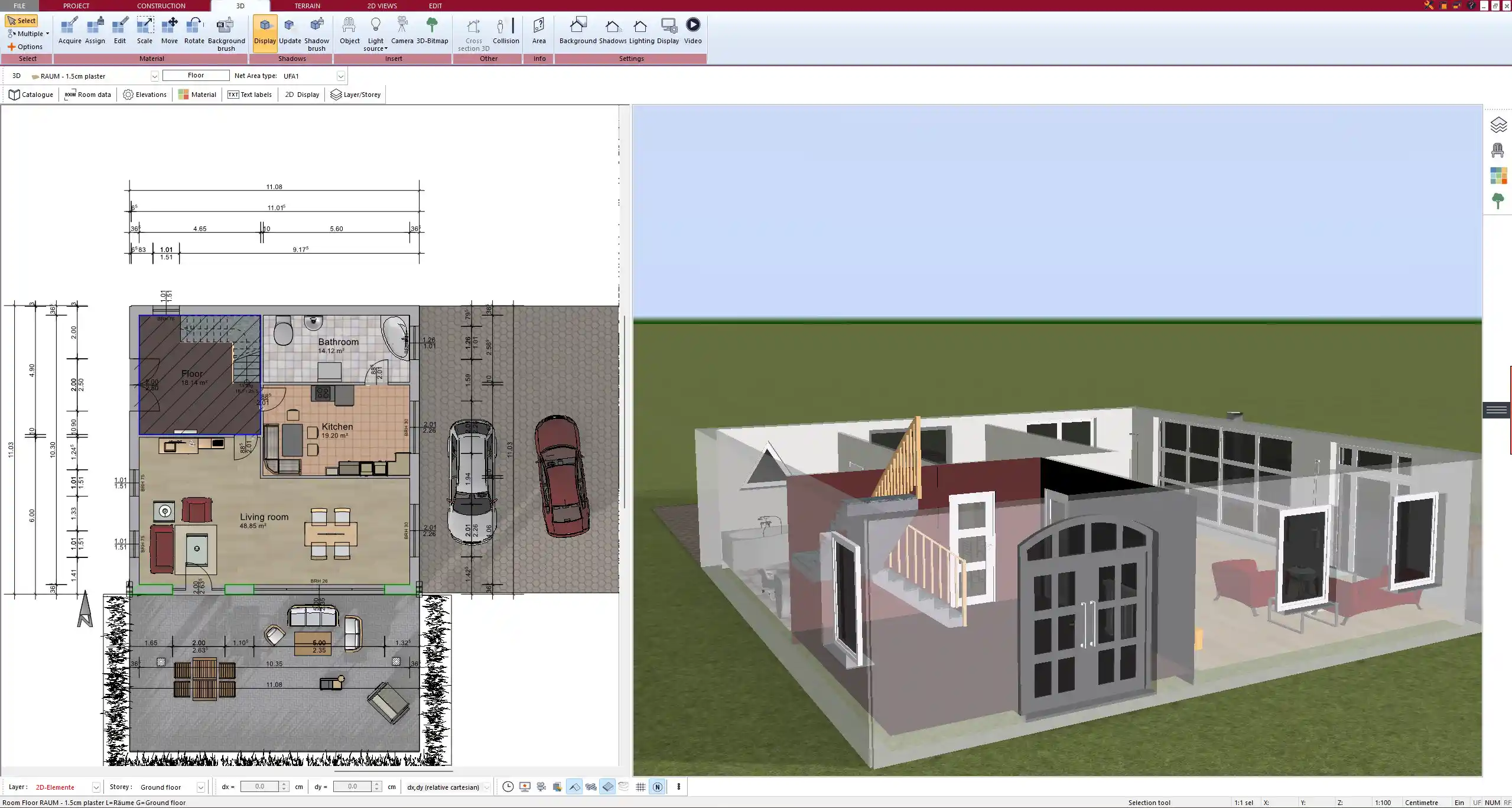The image size is (1512, 808).
Task: Insert a Camera
Action: [402, 31]
